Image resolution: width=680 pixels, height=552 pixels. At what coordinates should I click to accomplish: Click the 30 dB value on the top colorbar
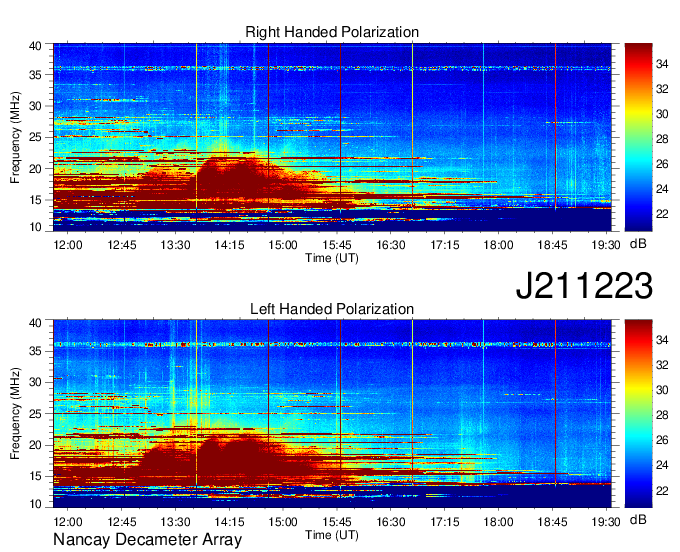pos(662,114)
